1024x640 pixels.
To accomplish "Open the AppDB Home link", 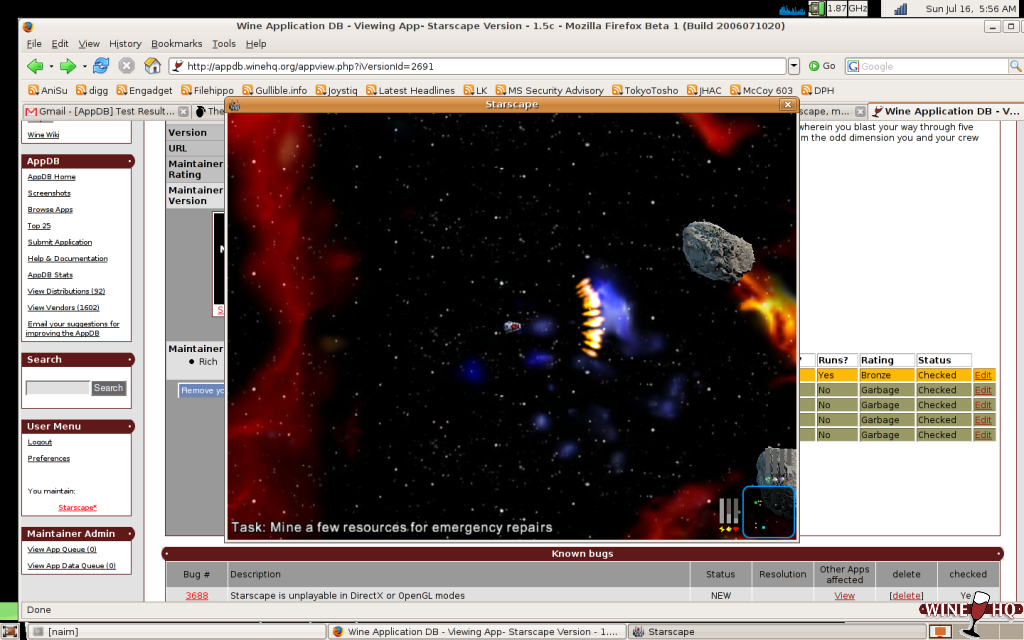I will coord(52,177).
